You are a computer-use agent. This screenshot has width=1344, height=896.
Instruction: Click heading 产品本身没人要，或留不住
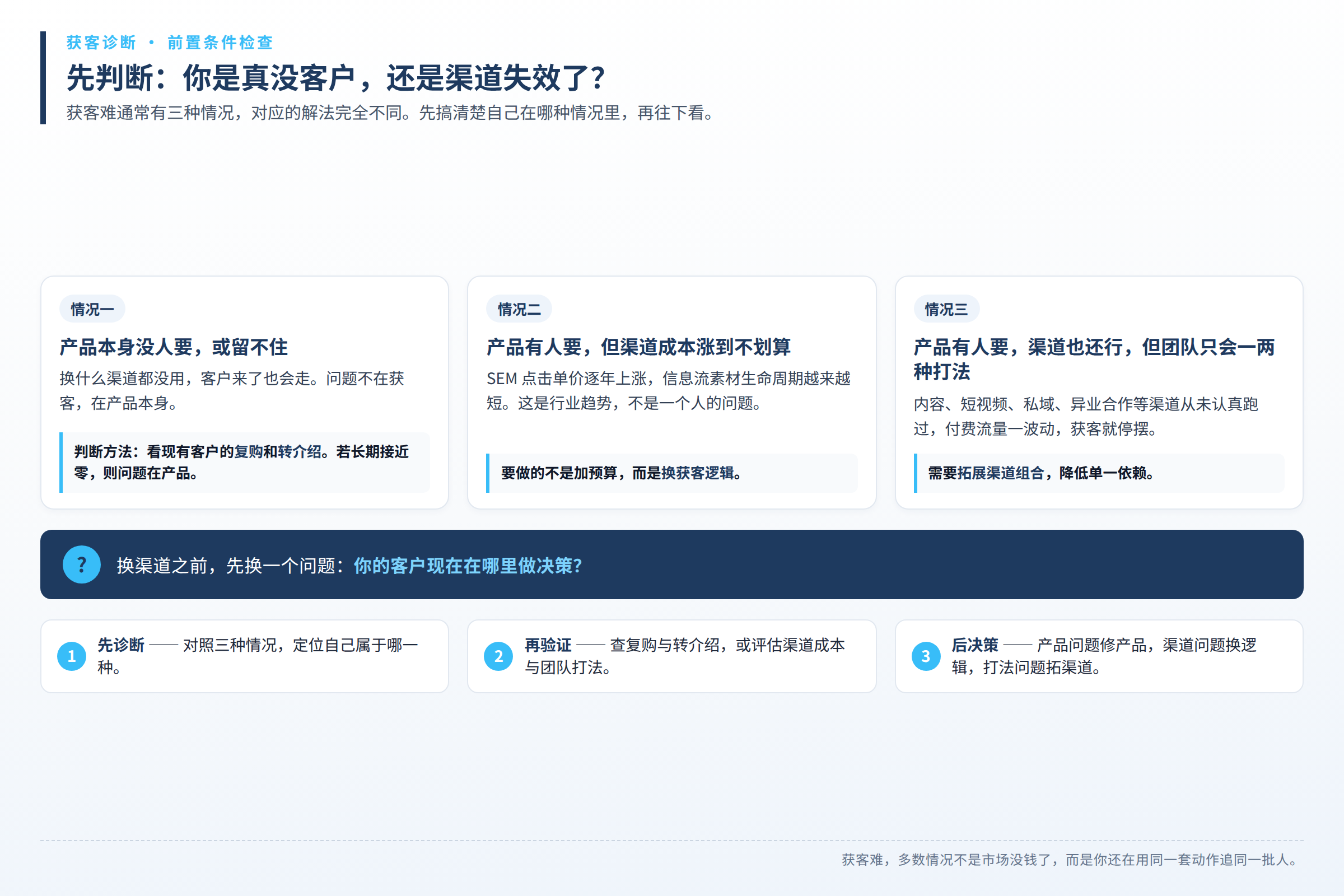[174, 347]
